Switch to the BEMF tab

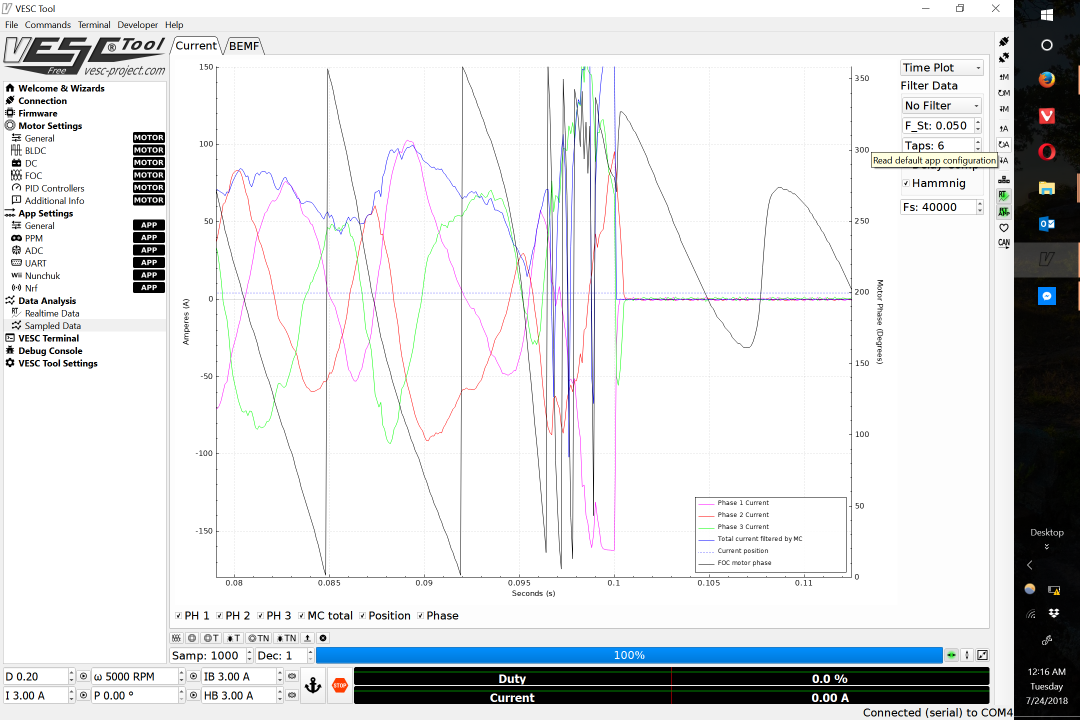coord(243,45)
